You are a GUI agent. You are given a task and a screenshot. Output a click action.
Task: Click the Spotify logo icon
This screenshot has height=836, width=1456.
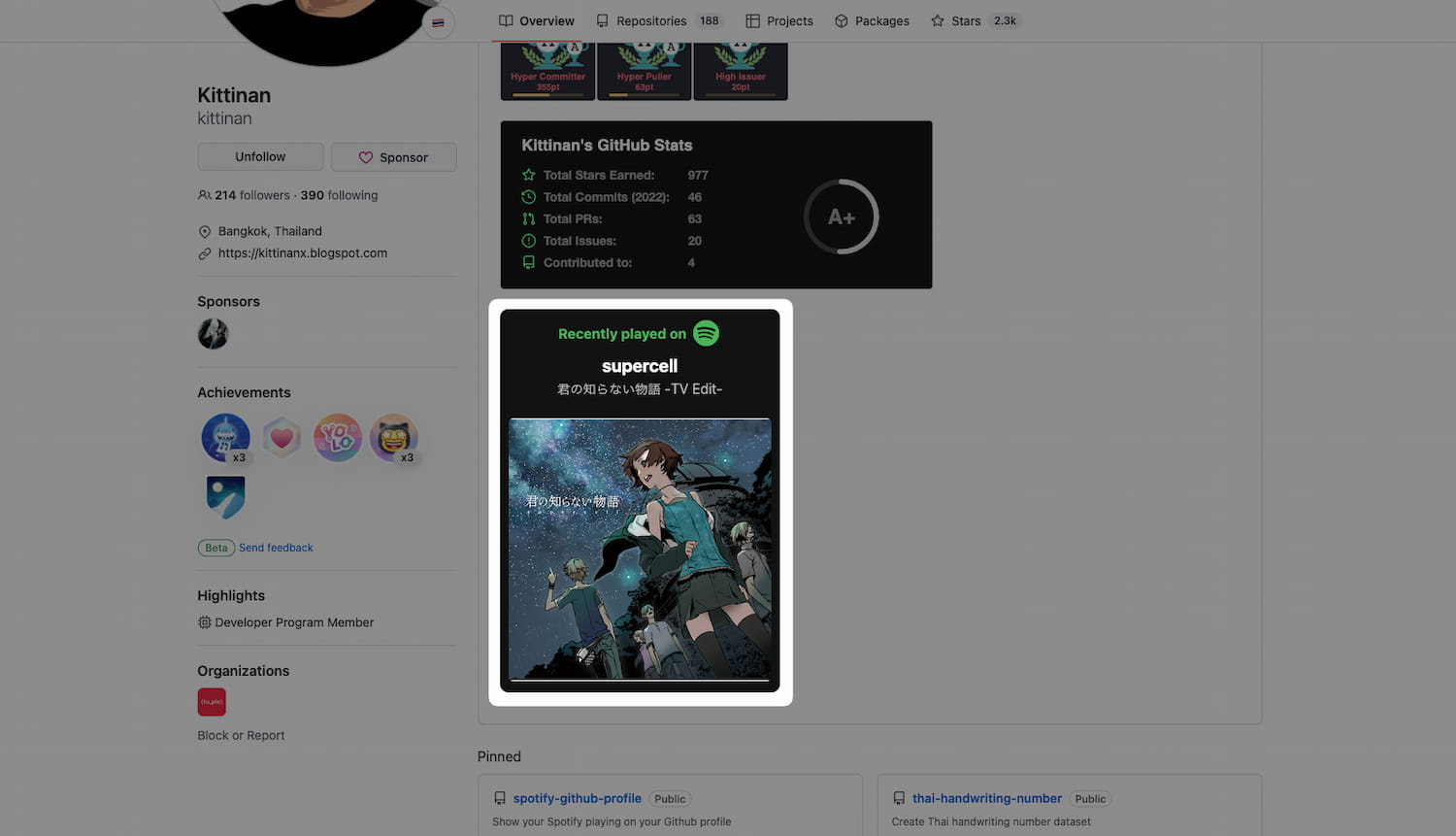click(x=707, y=333)
